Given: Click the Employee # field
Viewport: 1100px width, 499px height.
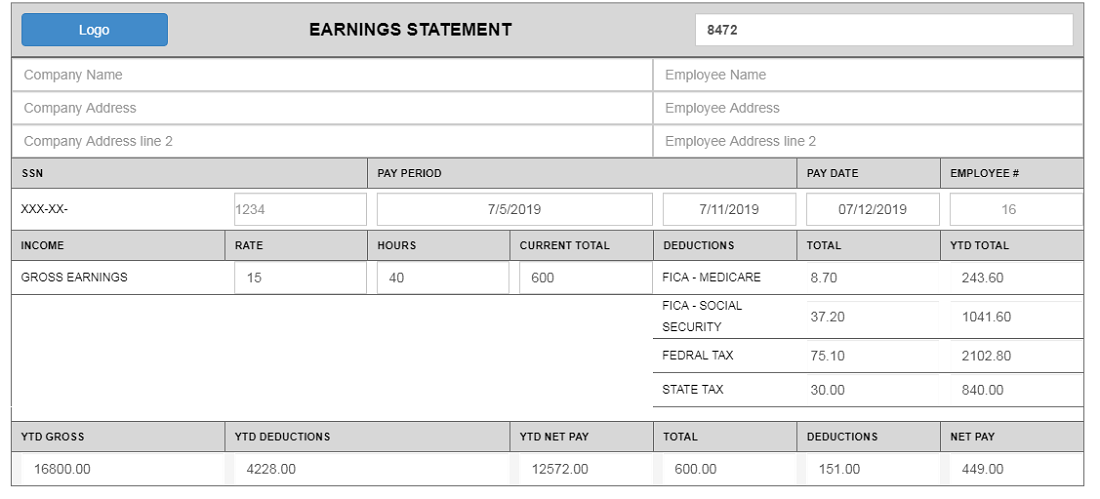Looking at the screenshot, I should [1015, 210].
